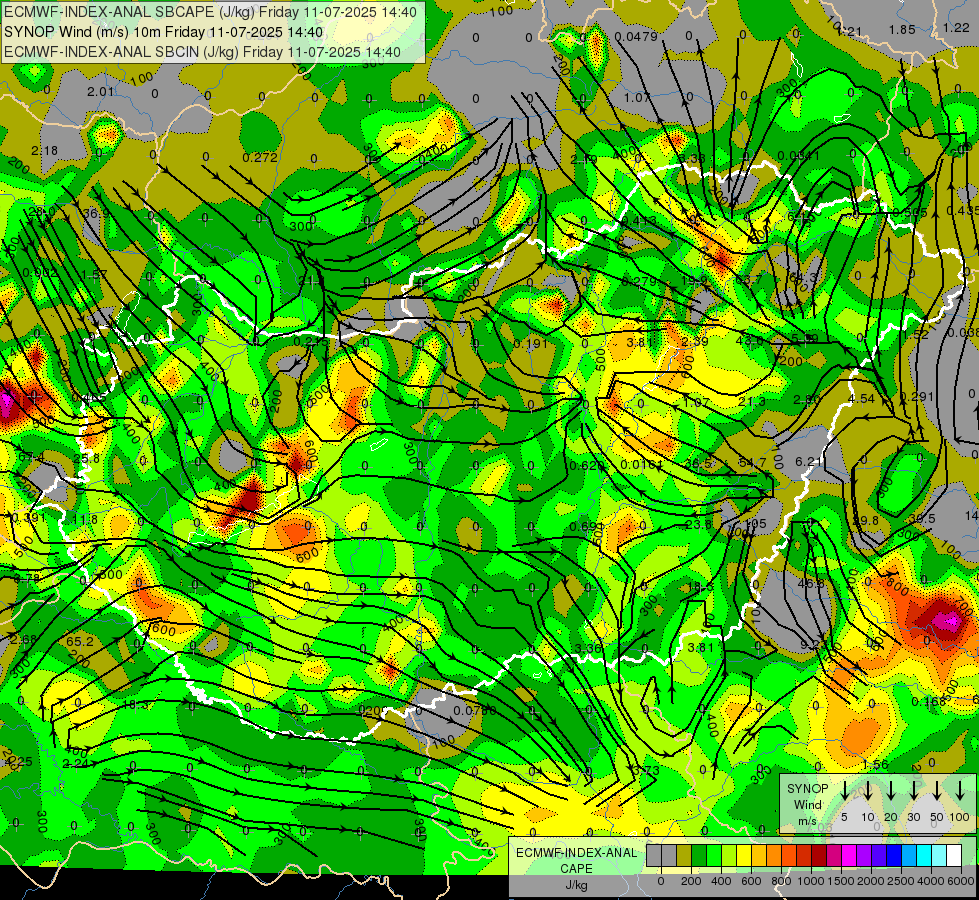Click the 20 m/s wind arrow in SYNOP legend
Screen dimensions: 979x900
[891, 791]
